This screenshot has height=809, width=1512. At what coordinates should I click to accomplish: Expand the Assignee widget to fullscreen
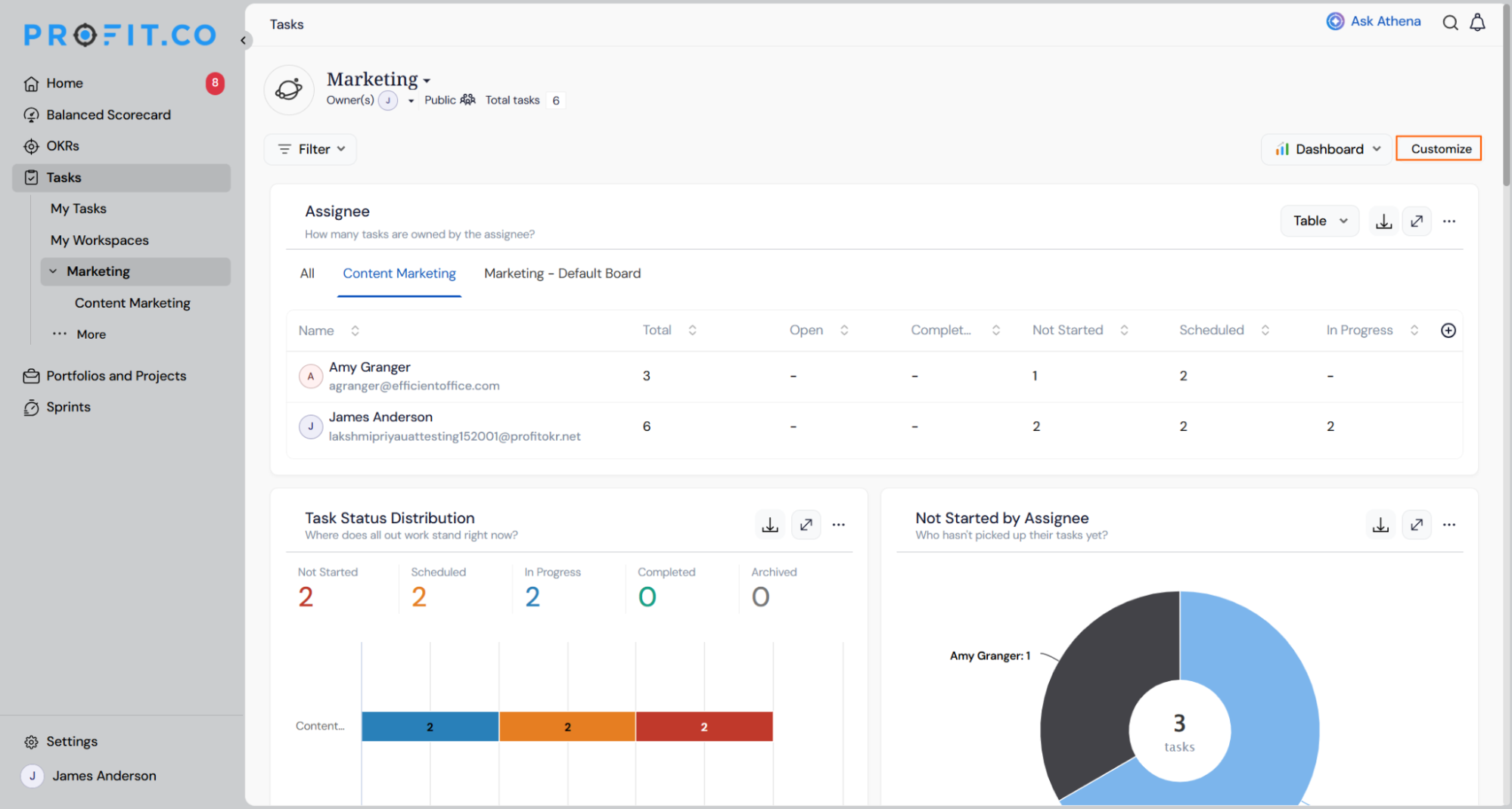point(1417,221)
